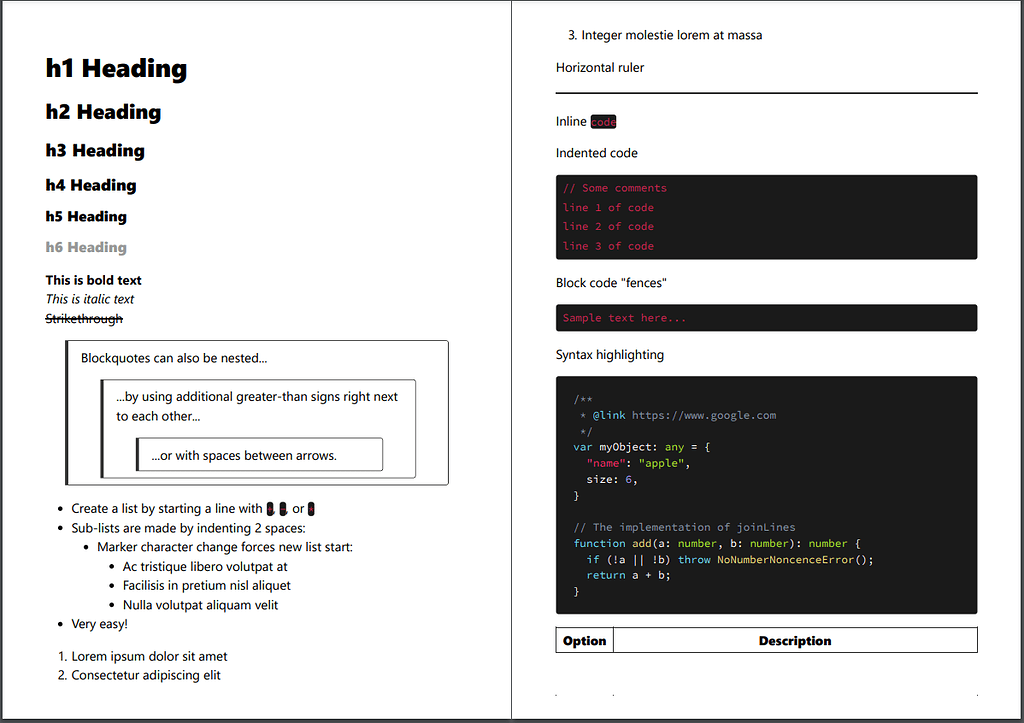Click the inline code badge after "Inline"
This screenshot has width=1024, height=723.
point(603,121)
